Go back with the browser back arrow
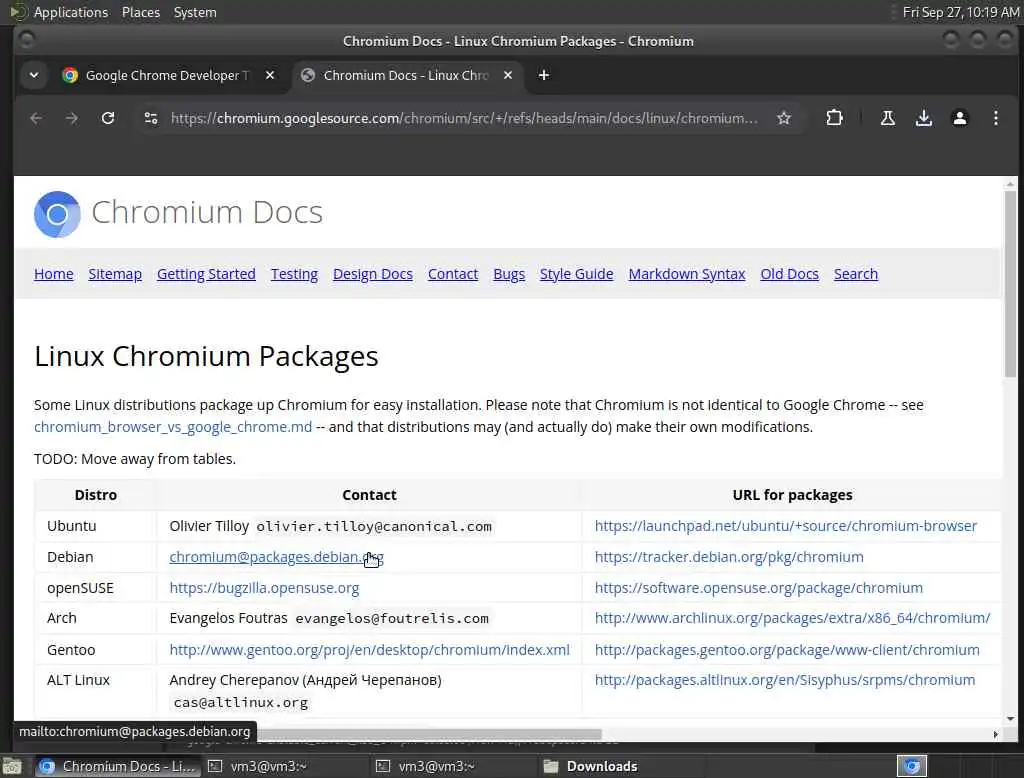The width and height of the screenshot is (1024, 778). click(x=36, y=118)
